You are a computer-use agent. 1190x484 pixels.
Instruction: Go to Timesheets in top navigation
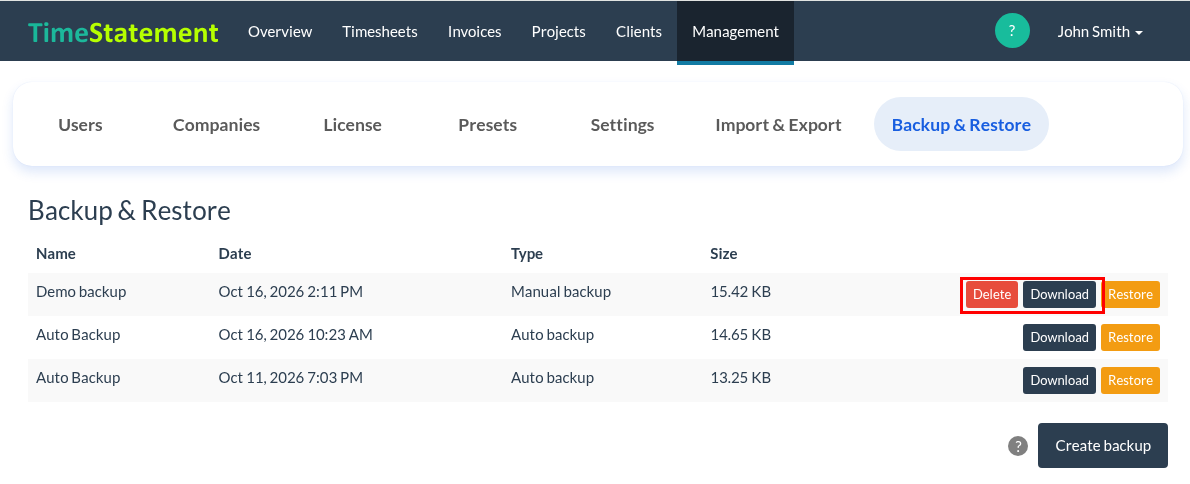[379, 32]
